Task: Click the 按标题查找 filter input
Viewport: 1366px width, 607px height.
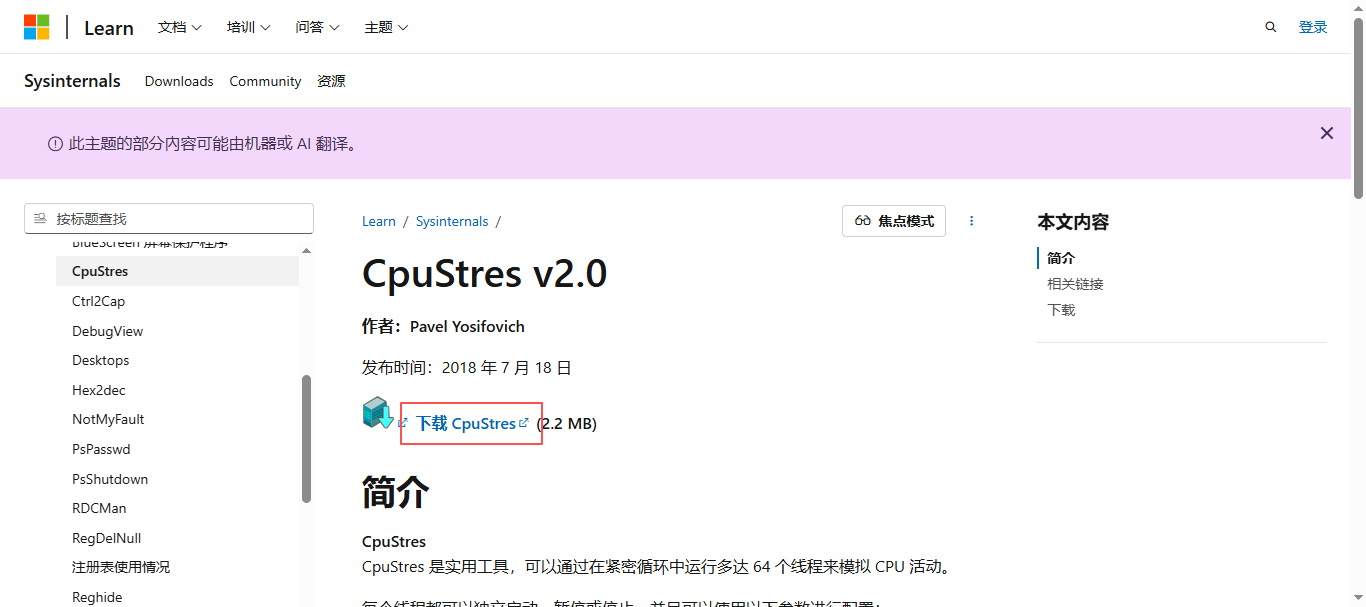Action: [x=169, y=218]
